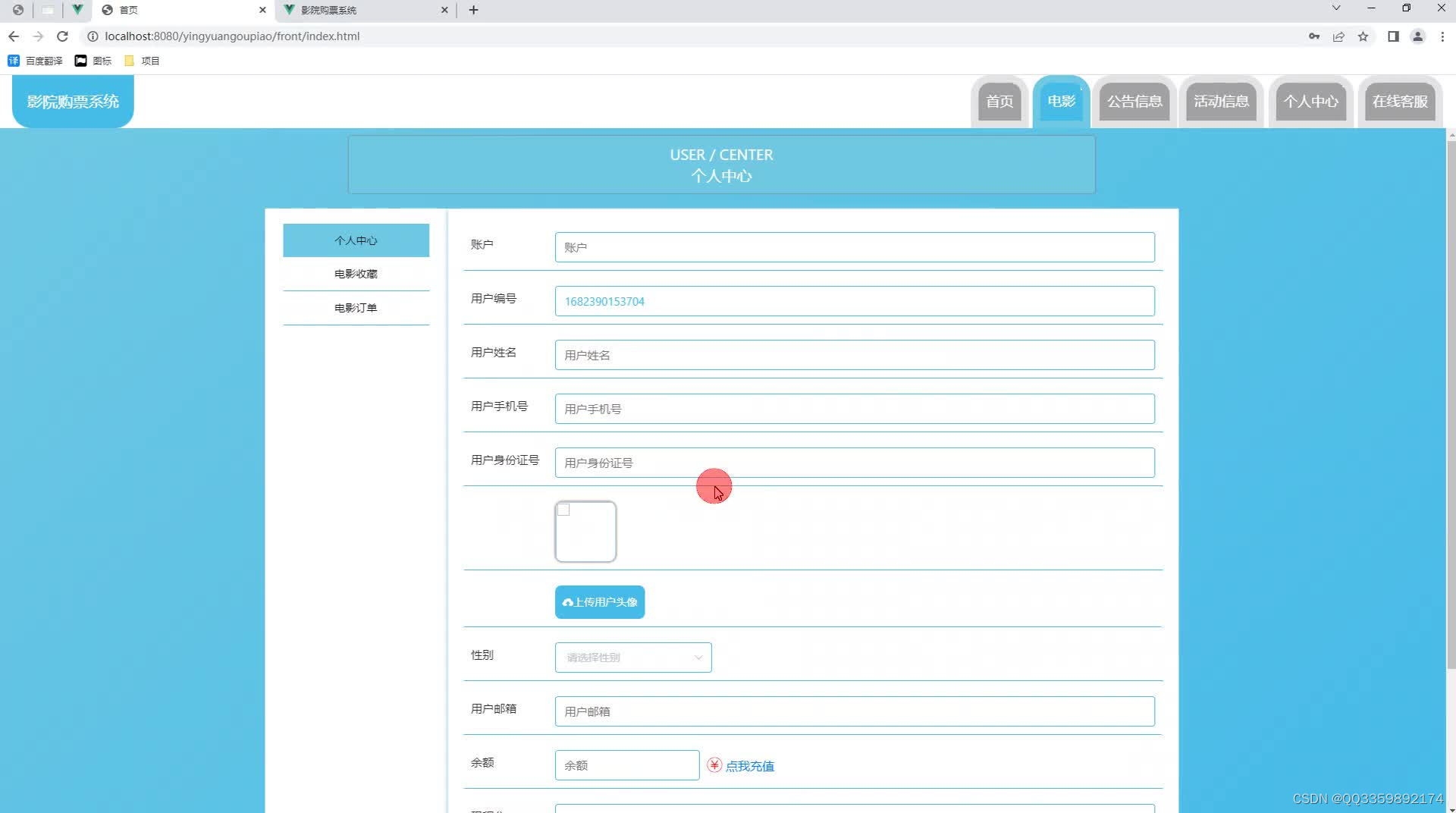Select 个人中心 in sidebar
The height and width of the screenshot is (813, 1456).
(x=356, y=240)
